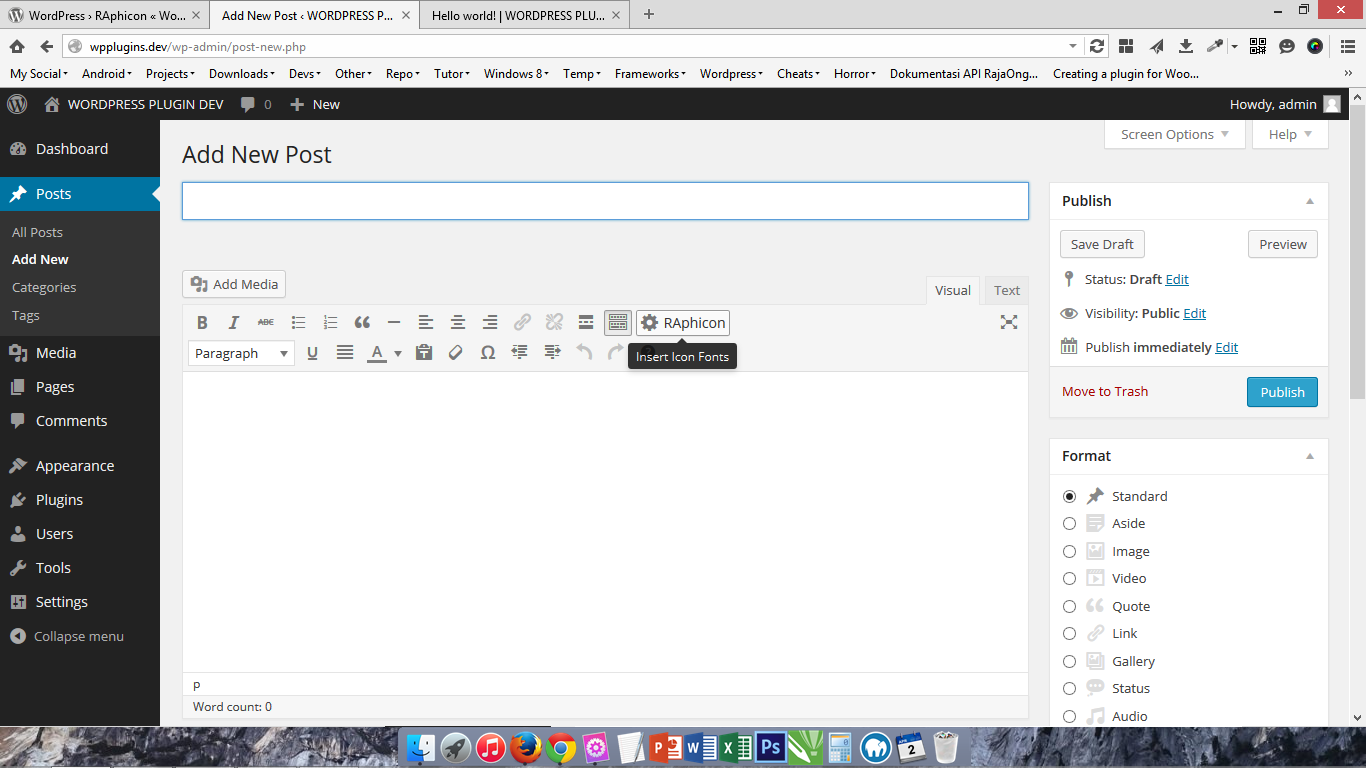1366x768 pixels.
Task: Expand the Help panel
Action: [x=1291, y=134]
